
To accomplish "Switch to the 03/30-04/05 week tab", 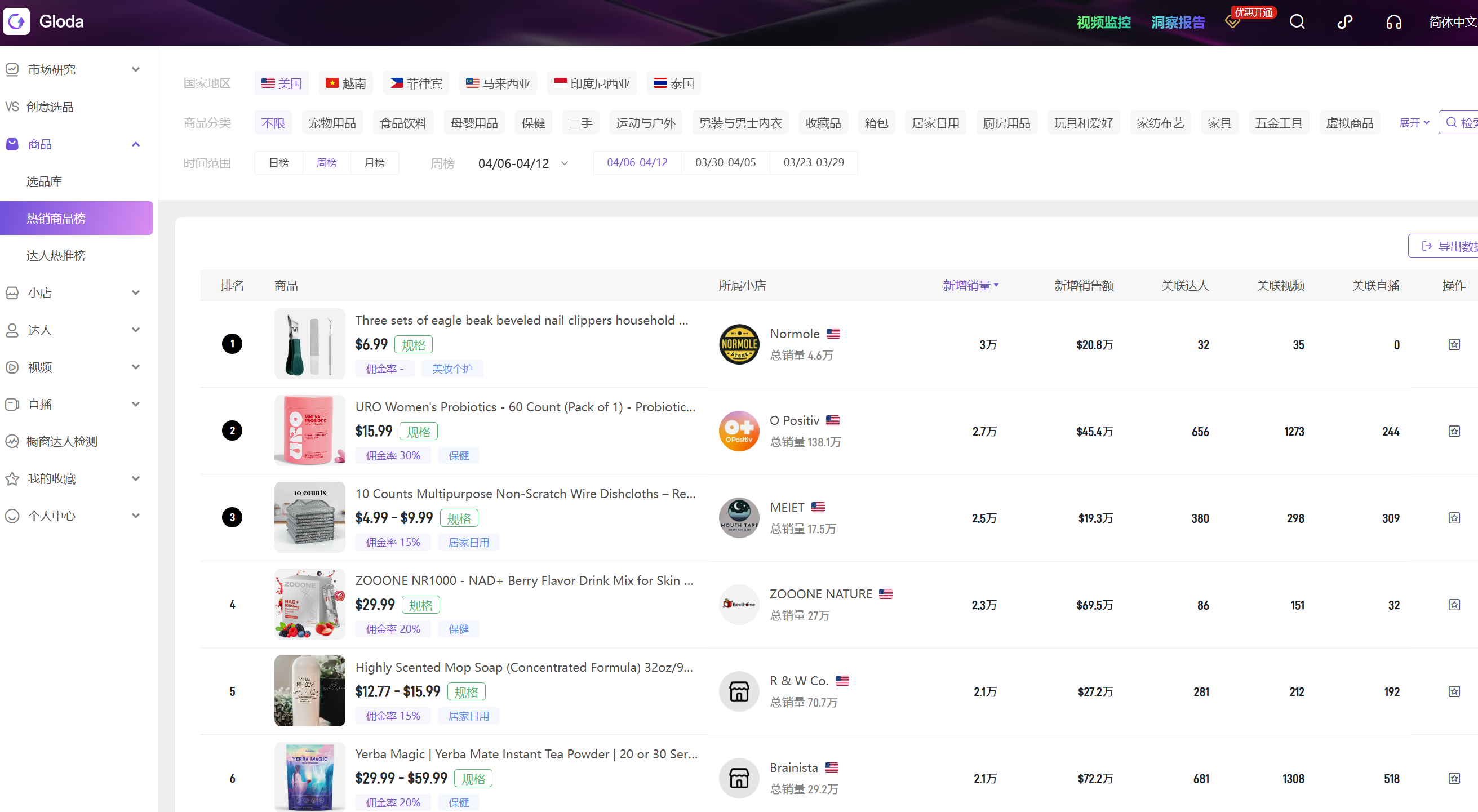I will click(x=725, y=162).
